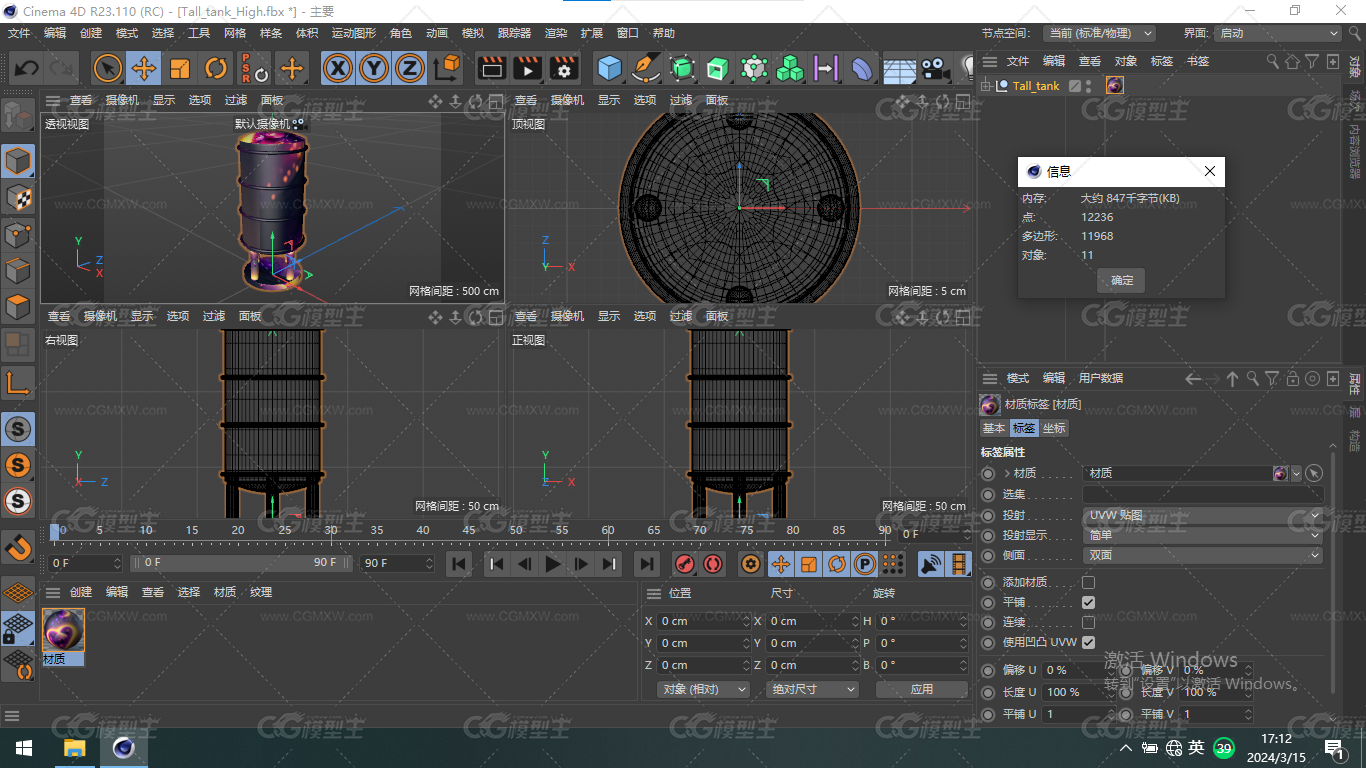Add a Camera from the toolbar
Image resolution: width=1366 pixels, height=768 pixels.
coord(934,68)
